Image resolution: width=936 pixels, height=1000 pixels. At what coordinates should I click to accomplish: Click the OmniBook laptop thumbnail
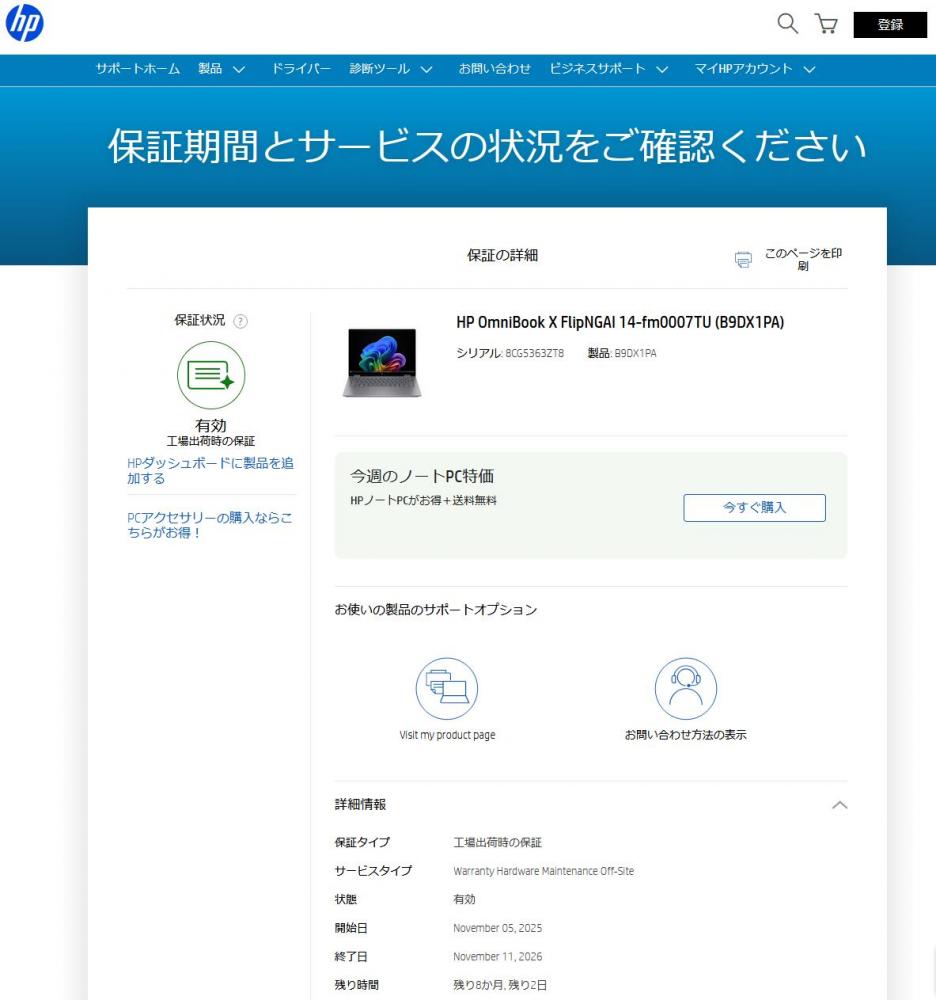point(382,362)
